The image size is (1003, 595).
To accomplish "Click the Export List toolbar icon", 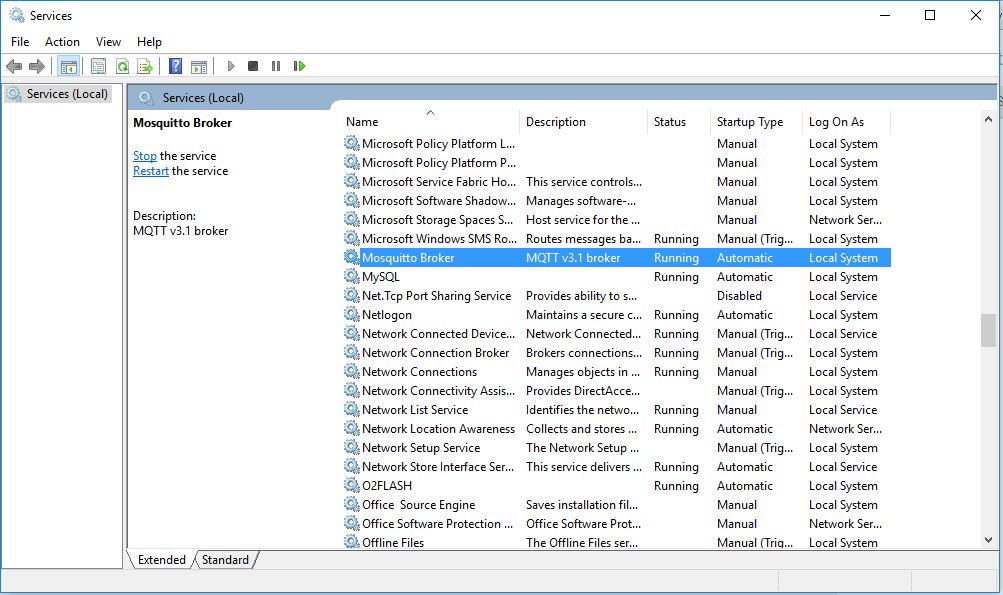I will pos(145,67).
